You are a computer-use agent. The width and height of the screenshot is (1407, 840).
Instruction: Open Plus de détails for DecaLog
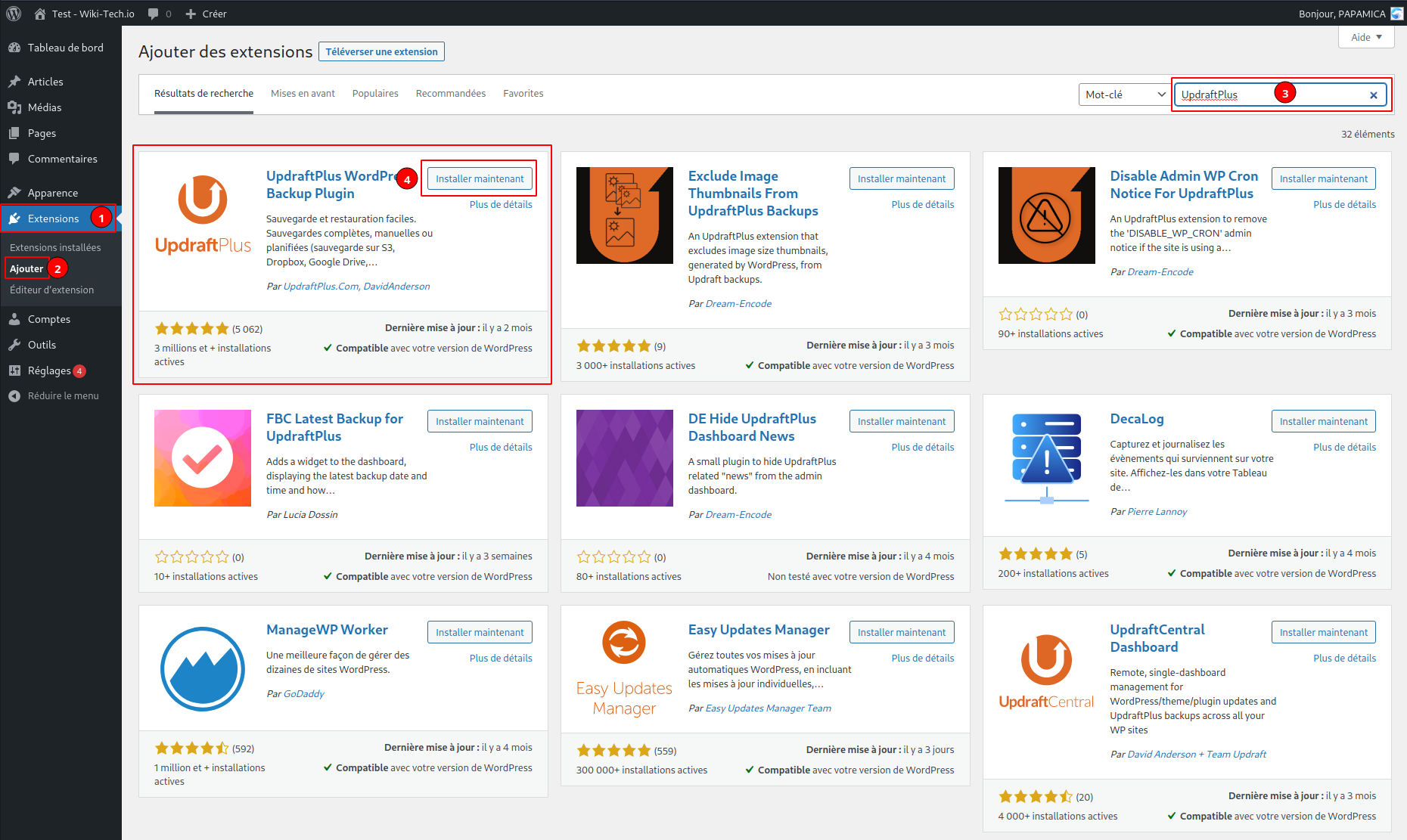pos(1344,448)
